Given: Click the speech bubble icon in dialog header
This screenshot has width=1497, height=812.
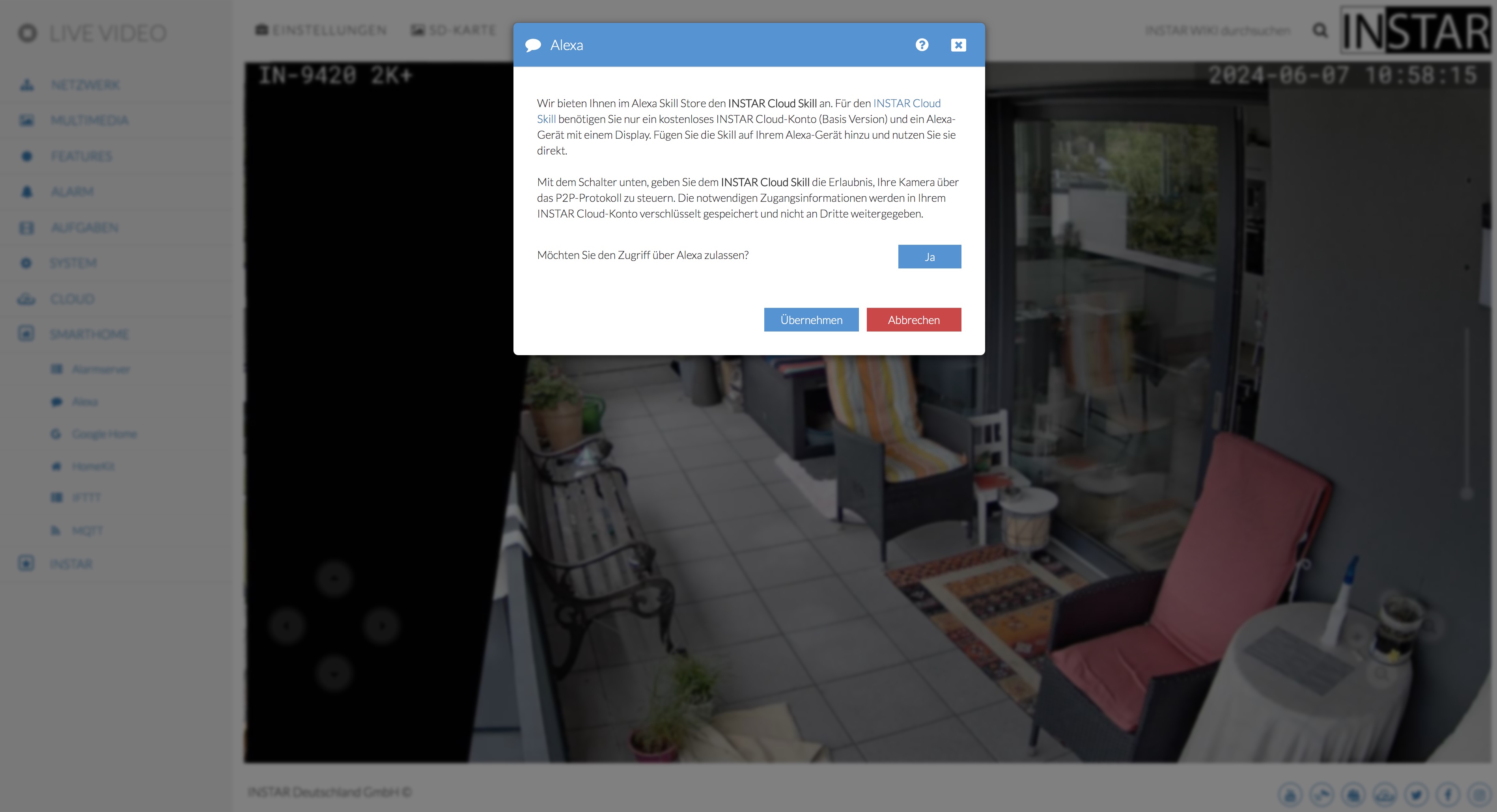Looking at the screenshot, I should coord(533,45).
